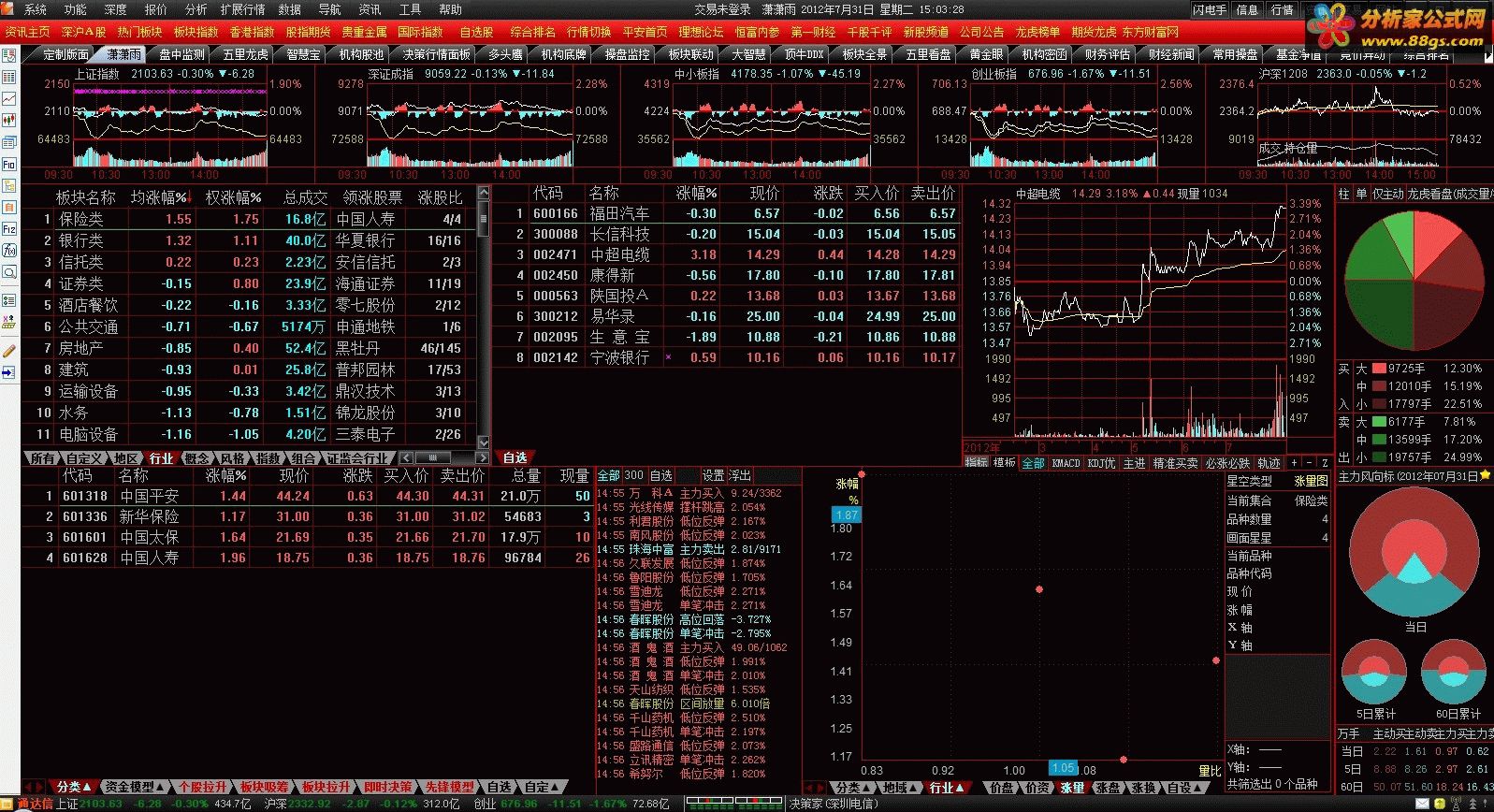Viewport: 1494px width, 812px height.
Task: Expand the 资金模型▲ bottom tab menu
Action: coord(134,787)
